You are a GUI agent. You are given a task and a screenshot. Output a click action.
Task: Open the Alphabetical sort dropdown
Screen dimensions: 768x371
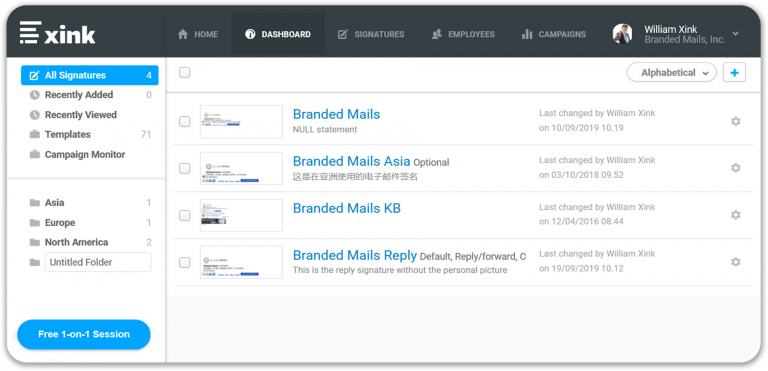coord(672,73)
